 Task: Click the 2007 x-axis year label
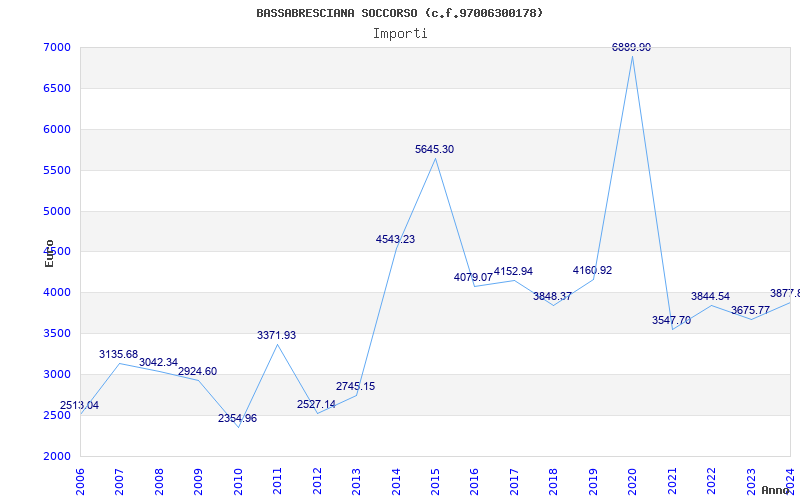119,482
